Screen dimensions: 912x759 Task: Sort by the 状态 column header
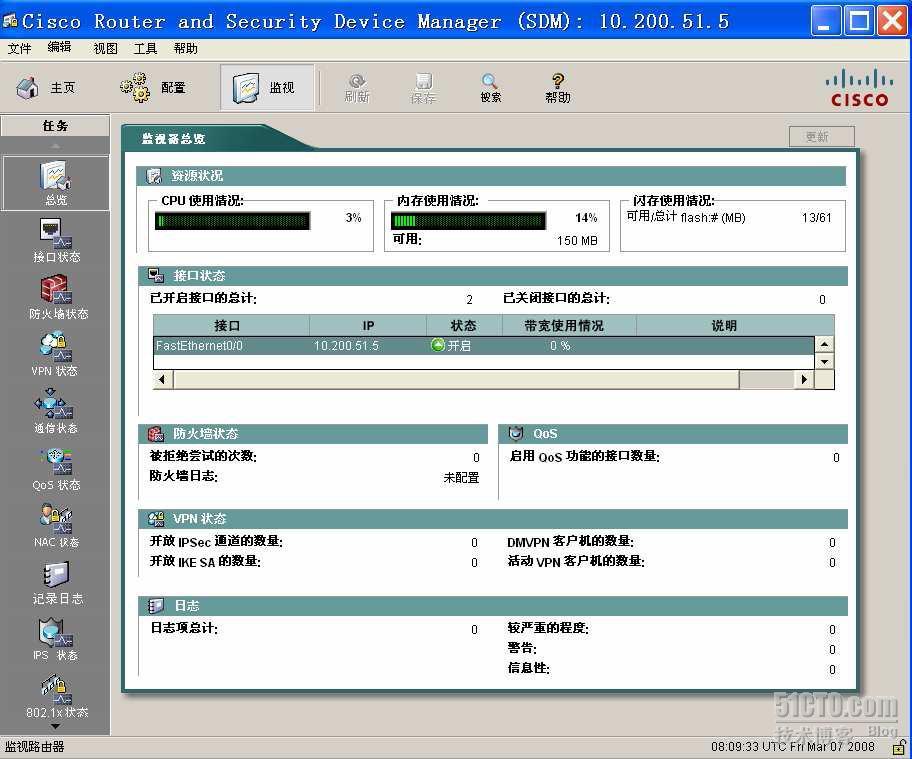pyautogui.click(x=464, y=325)
